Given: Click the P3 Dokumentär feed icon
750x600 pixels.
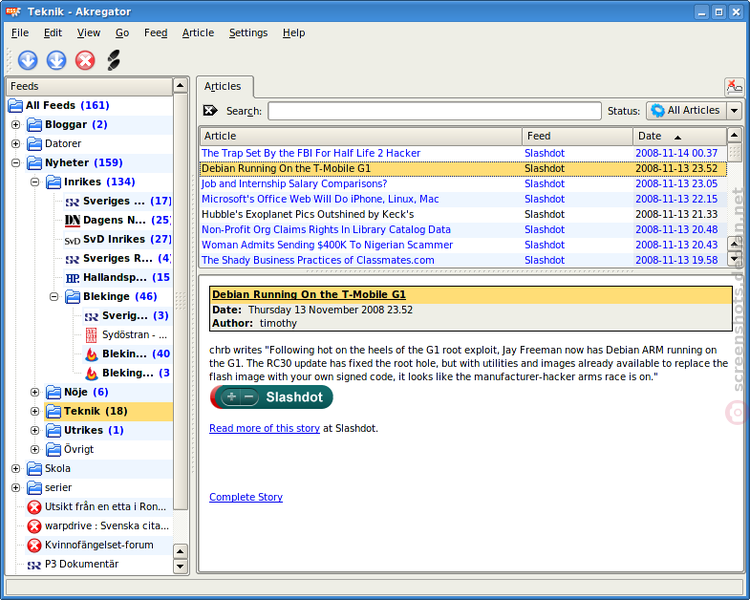Looking at the screenshot, I should (34, 565).
